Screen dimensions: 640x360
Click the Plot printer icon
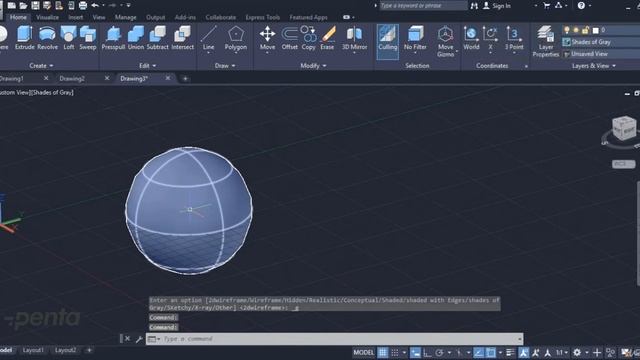[x=83, y=5]
